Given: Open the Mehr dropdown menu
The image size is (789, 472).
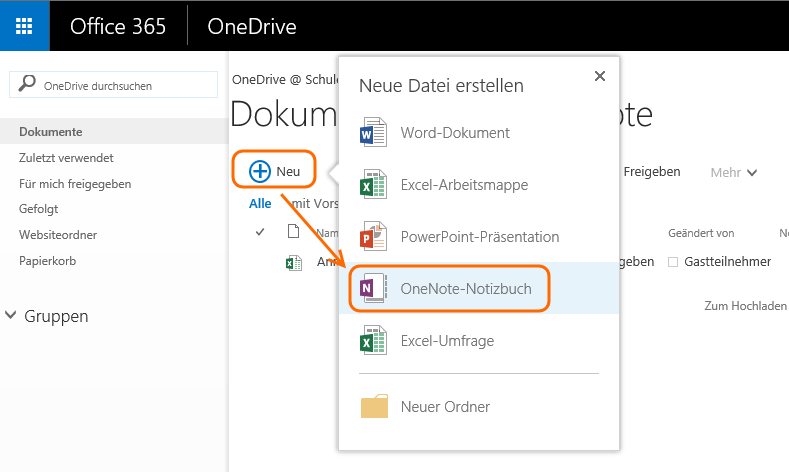Looking at the screenshot, I should 734,172.
